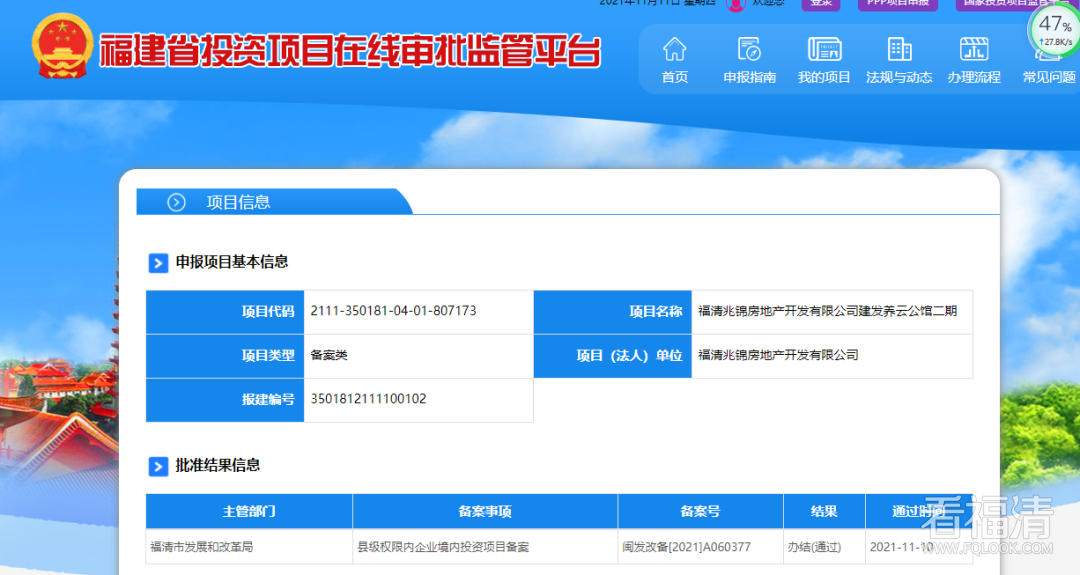Select the project code 2111-350181-04-01-807173
Viewport: 1080px width, 575px height.
click(393, 311)
